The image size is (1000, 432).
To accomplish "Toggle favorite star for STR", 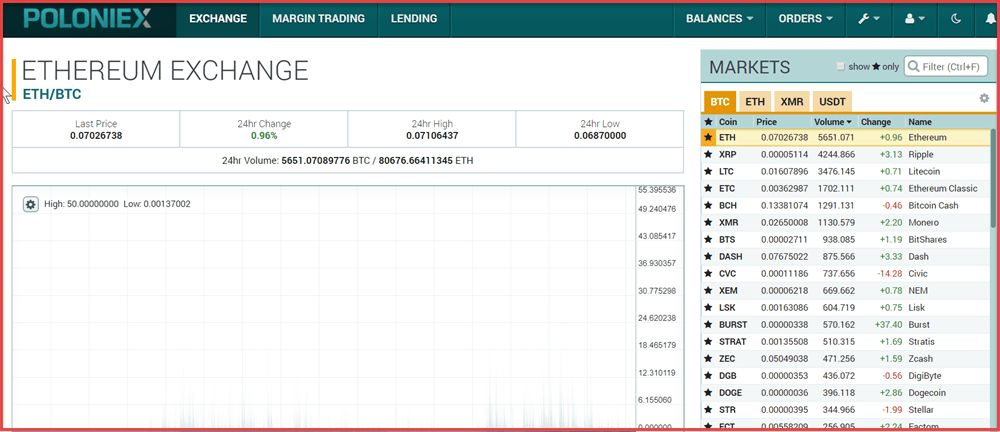I will (707, 410).
